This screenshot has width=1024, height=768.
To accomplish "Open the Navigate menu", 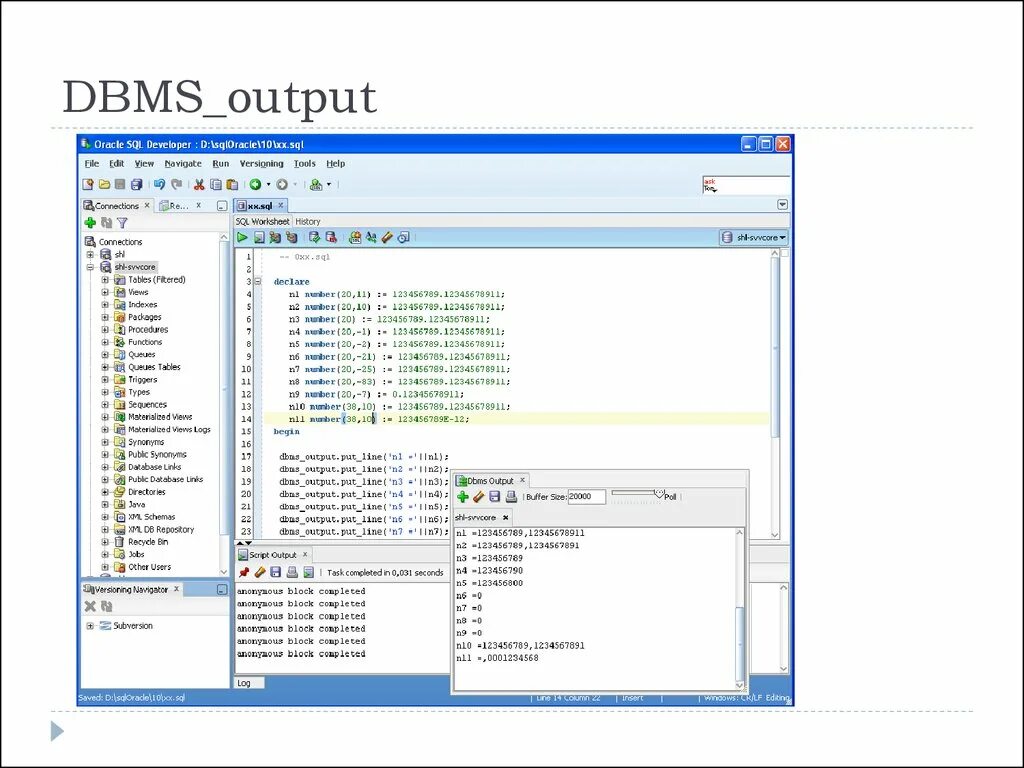I will click(183, 164).
